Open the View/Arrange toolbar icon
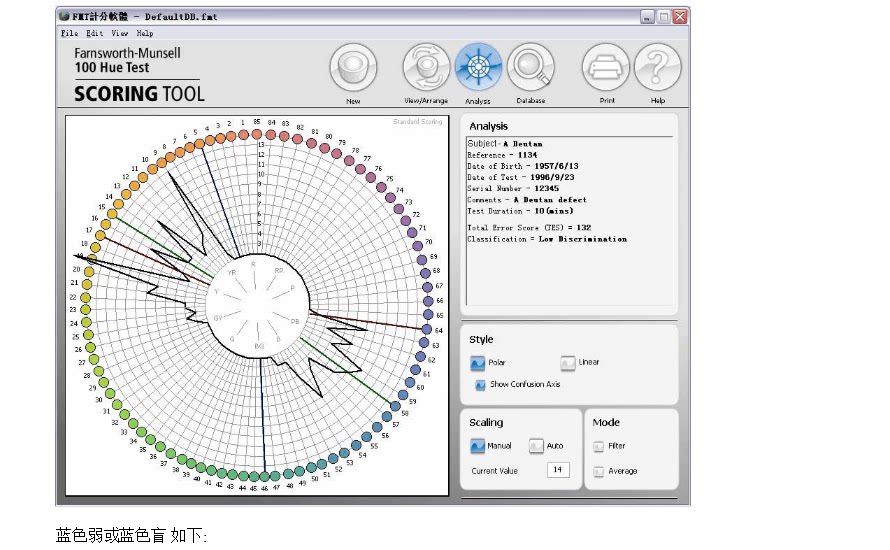 point(426,68)
